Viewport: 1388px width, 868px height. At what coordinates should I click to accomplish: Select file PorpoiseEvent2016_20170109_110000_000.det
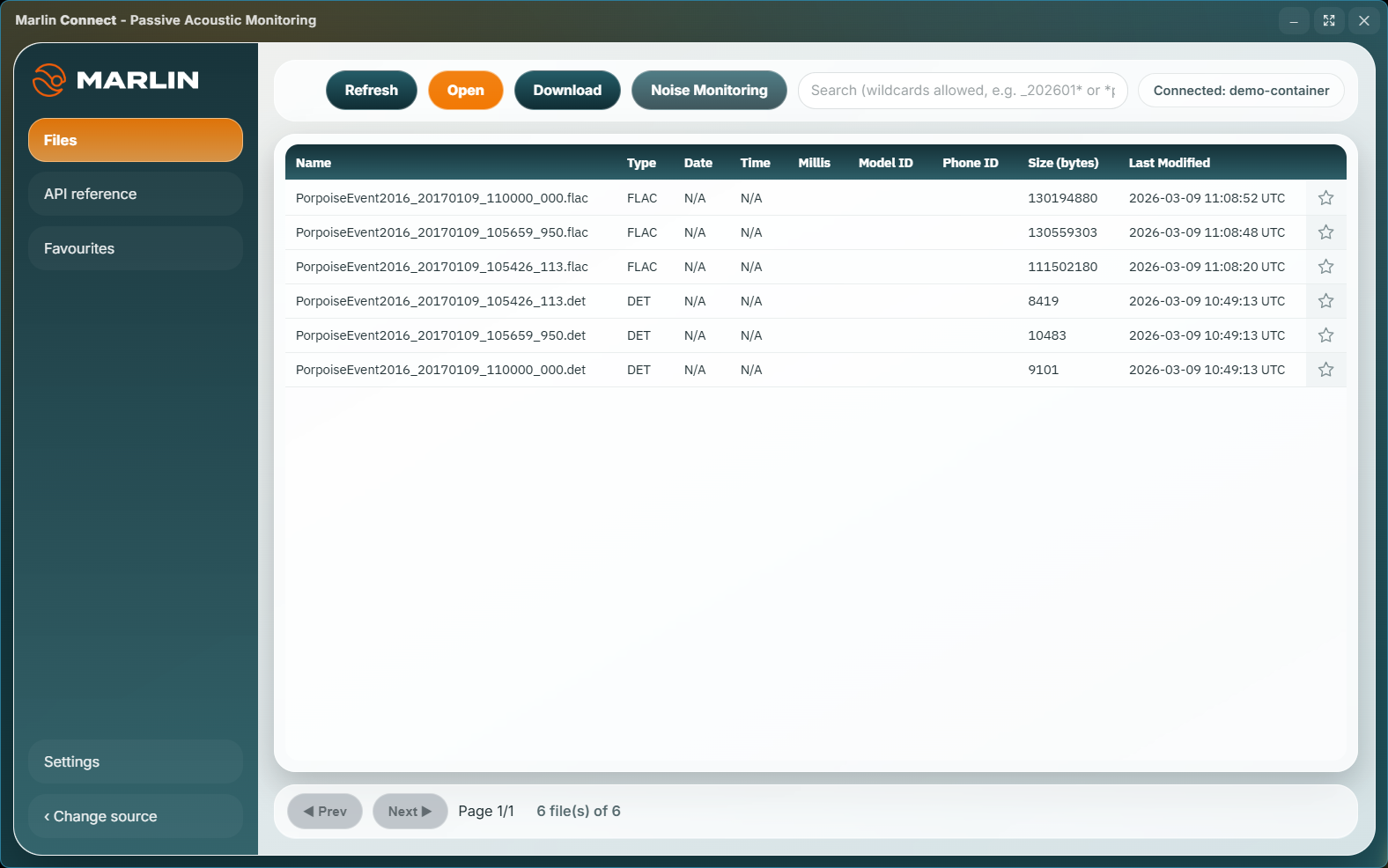(x=440, y=370)
